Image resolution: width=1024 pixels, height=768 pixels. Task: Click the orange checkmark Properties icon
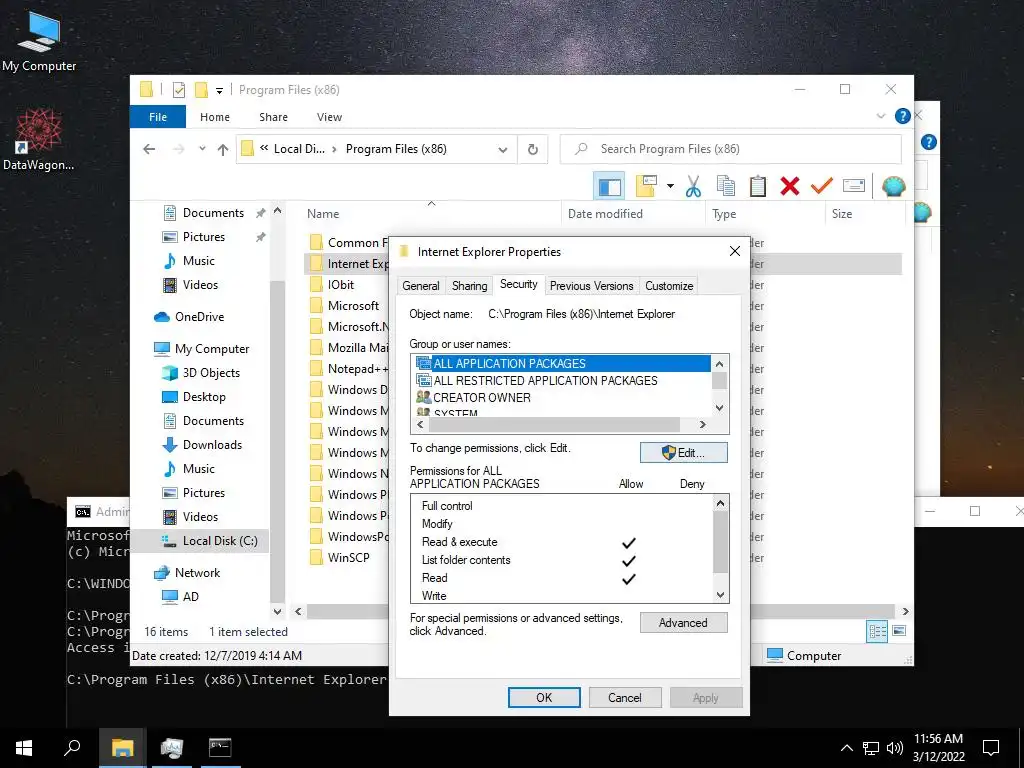click(x=822, y=186)
